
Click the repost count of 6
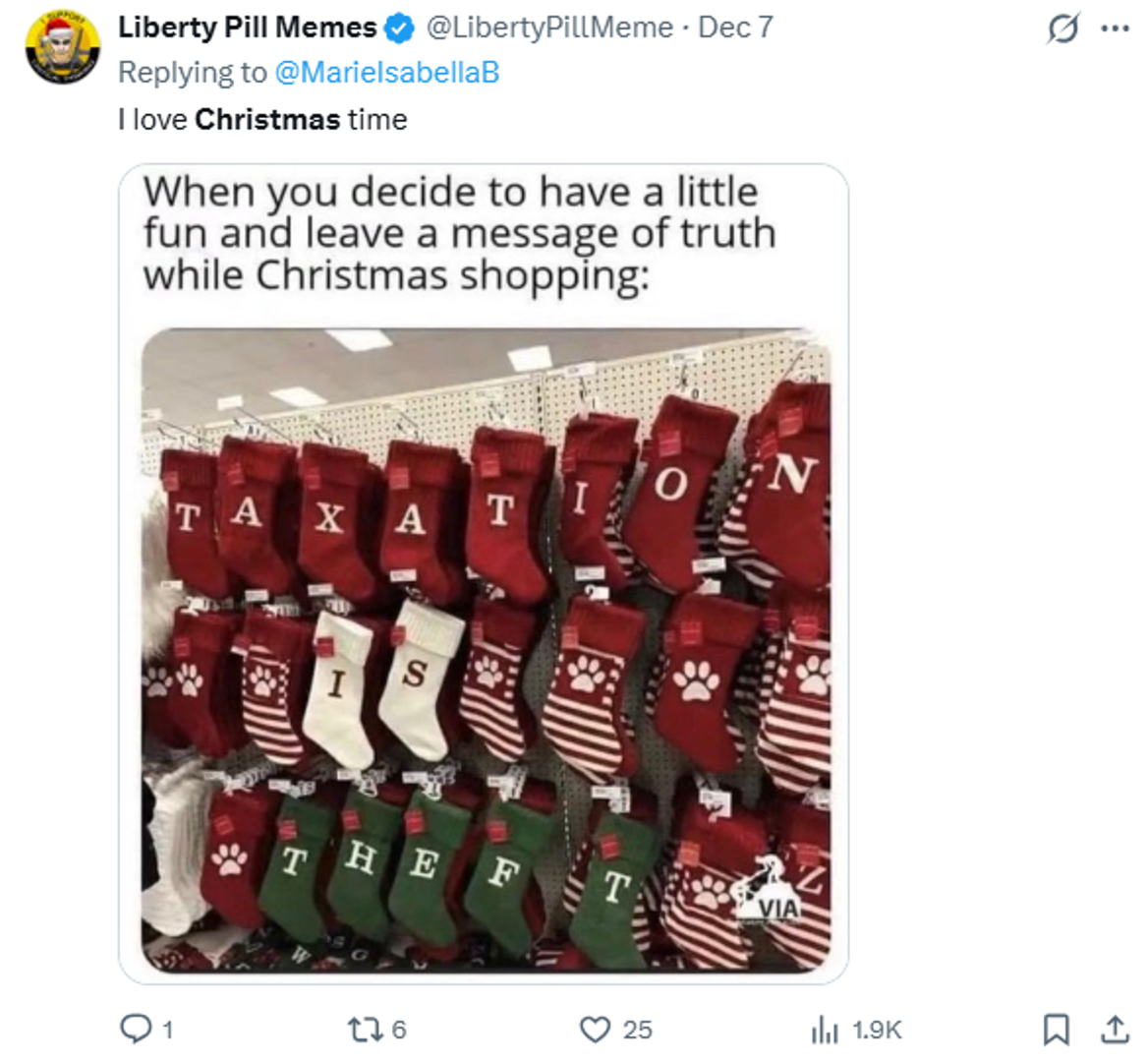point(398,1030)
